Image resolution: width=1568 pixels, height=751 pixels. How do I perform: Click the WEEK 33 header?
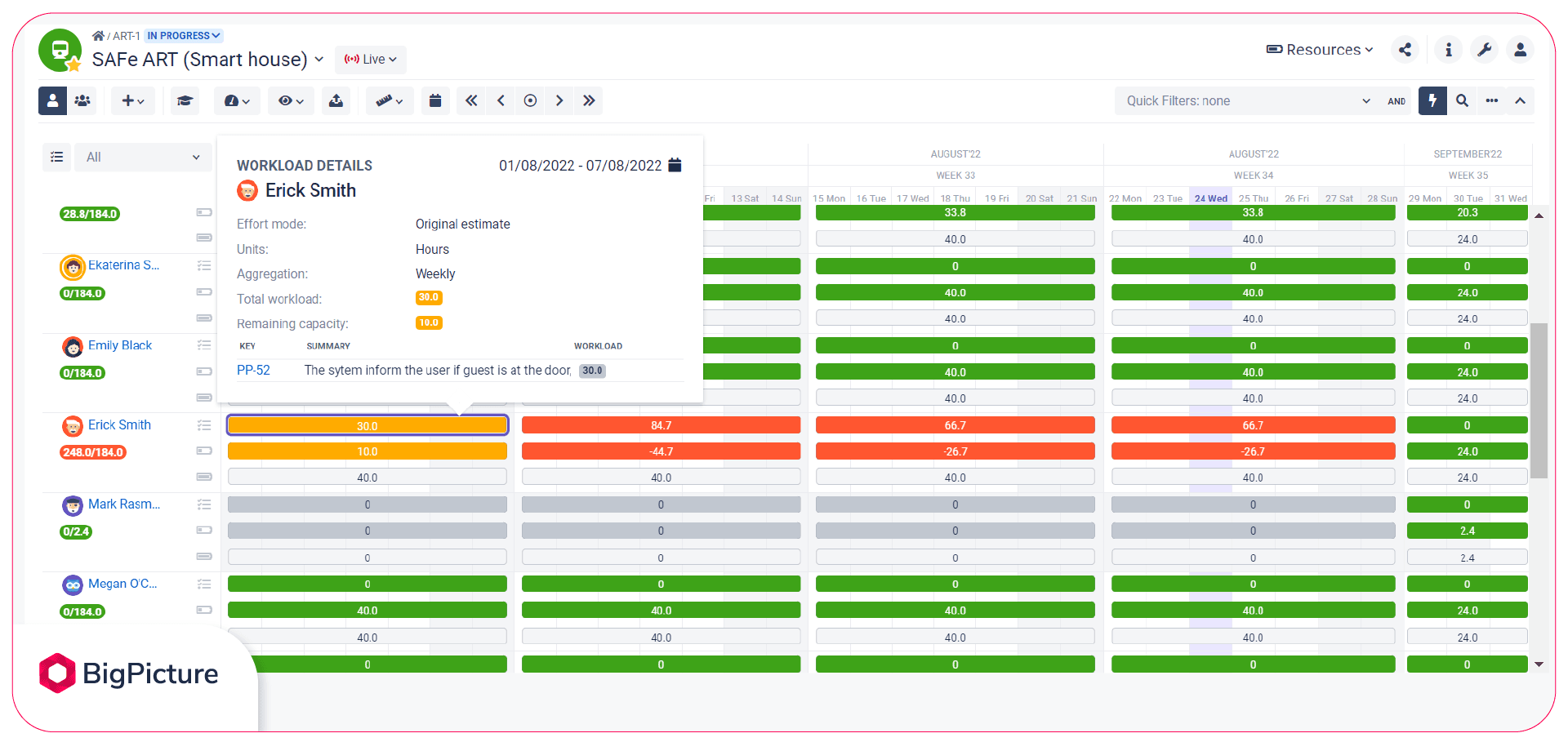tap(955, 176)
